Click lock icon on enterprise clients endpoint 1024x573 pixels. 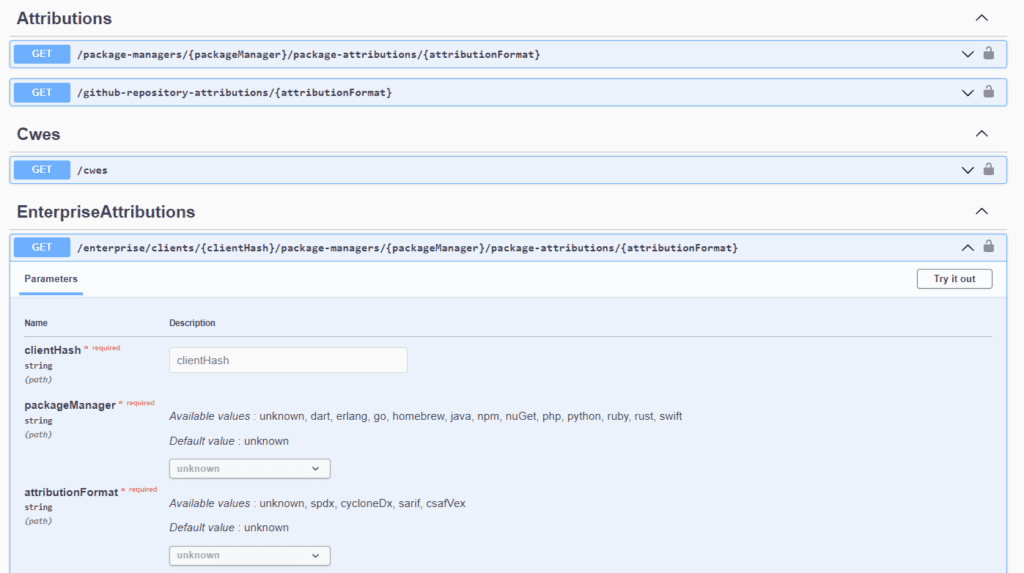pyautogui.click(x=988, y=247)
